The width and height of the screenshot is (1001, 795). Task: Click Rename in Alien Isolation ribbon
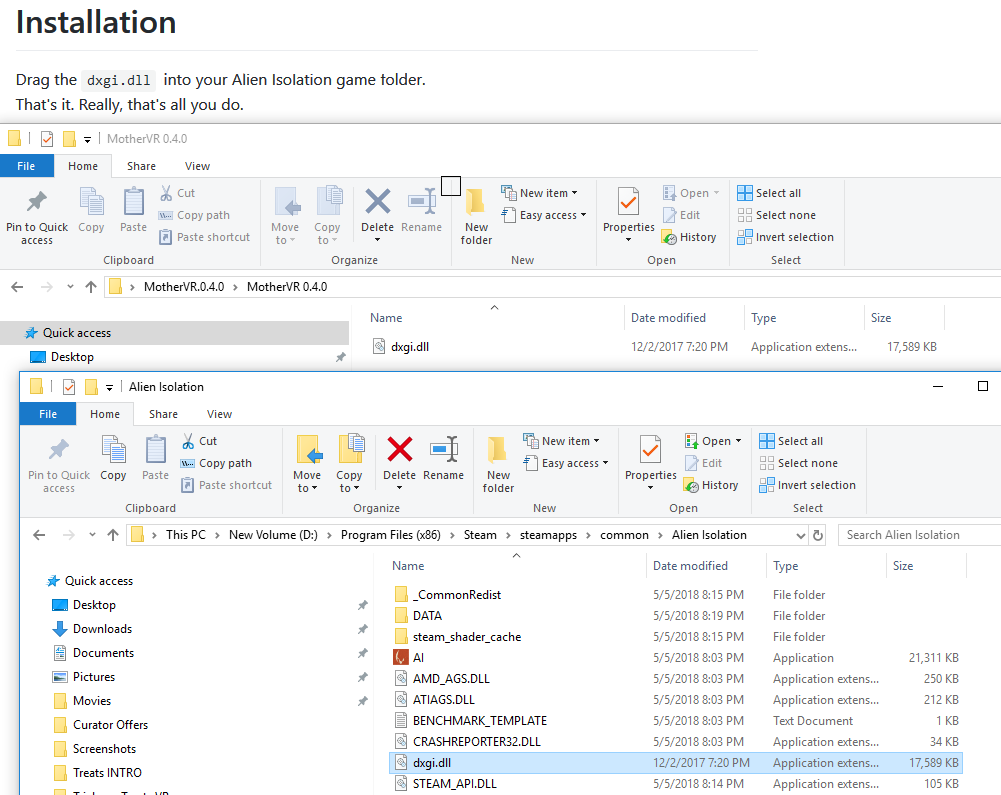click(x=443, y=458)
